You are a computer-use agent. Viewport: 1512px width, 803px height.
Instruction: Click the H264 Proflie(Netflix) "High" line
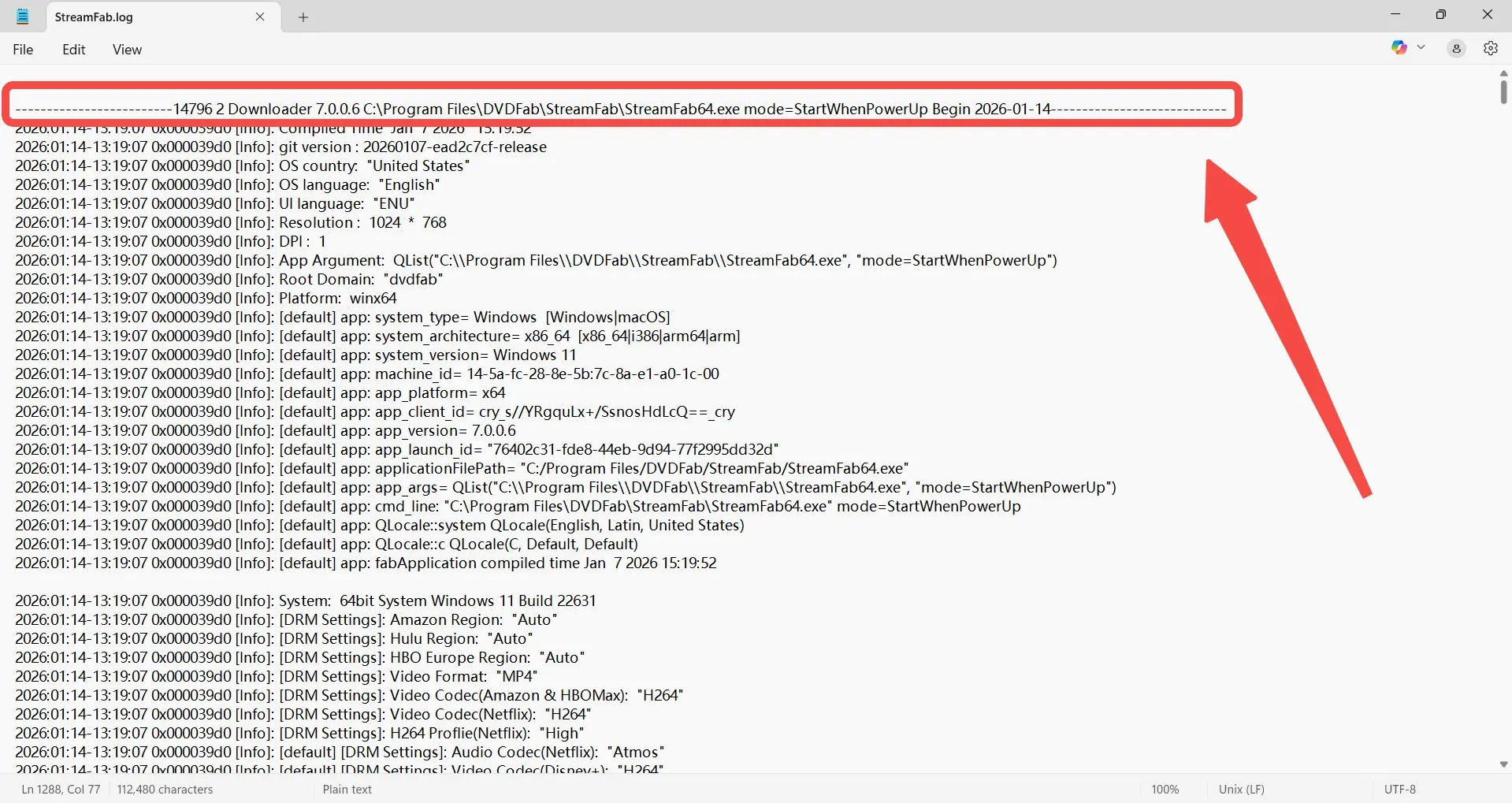(x=299, y=734)
